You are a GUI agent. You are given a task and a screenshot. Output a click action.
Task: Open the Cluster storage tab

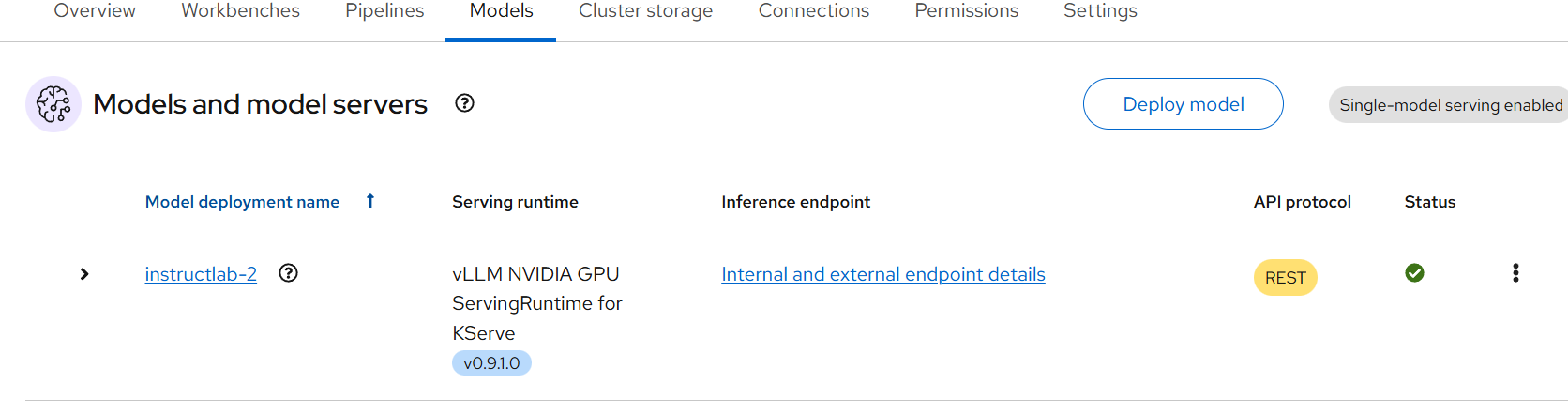[x=645, y=11]
